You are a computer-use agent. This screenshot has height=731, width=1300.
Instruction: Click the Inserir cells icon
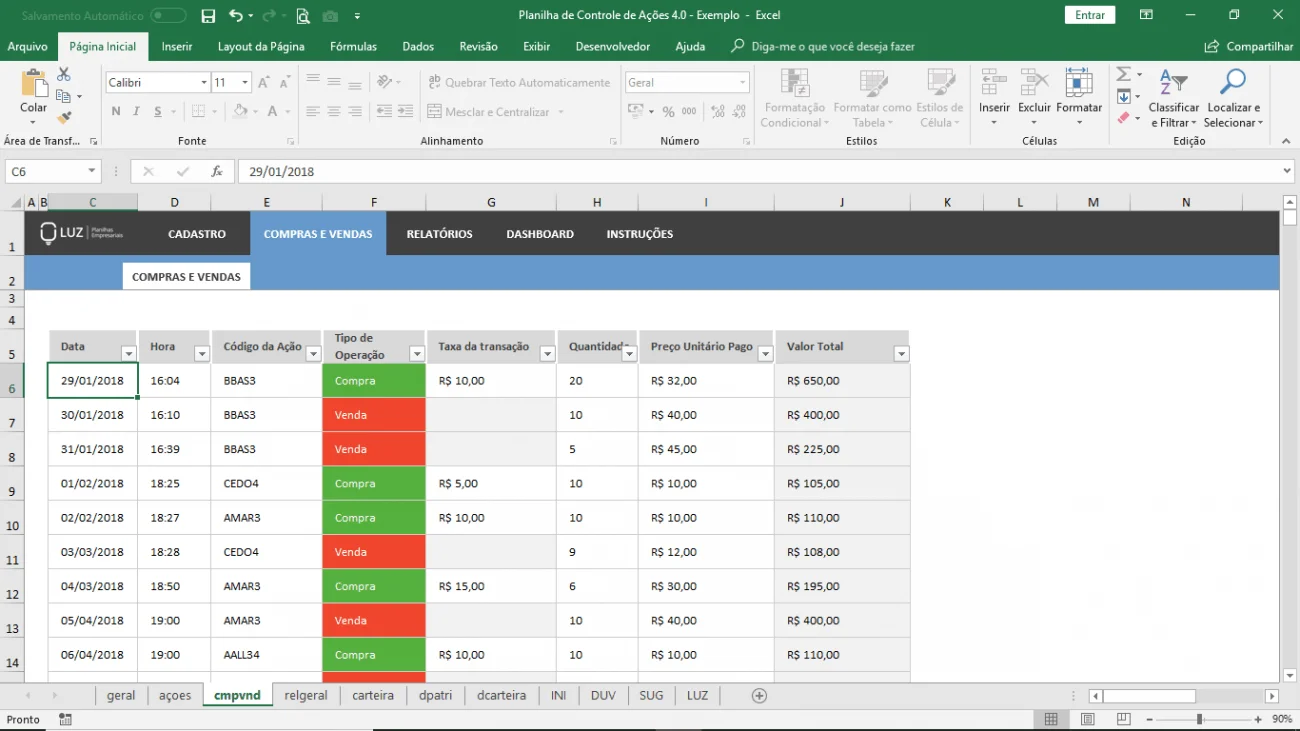994,83
